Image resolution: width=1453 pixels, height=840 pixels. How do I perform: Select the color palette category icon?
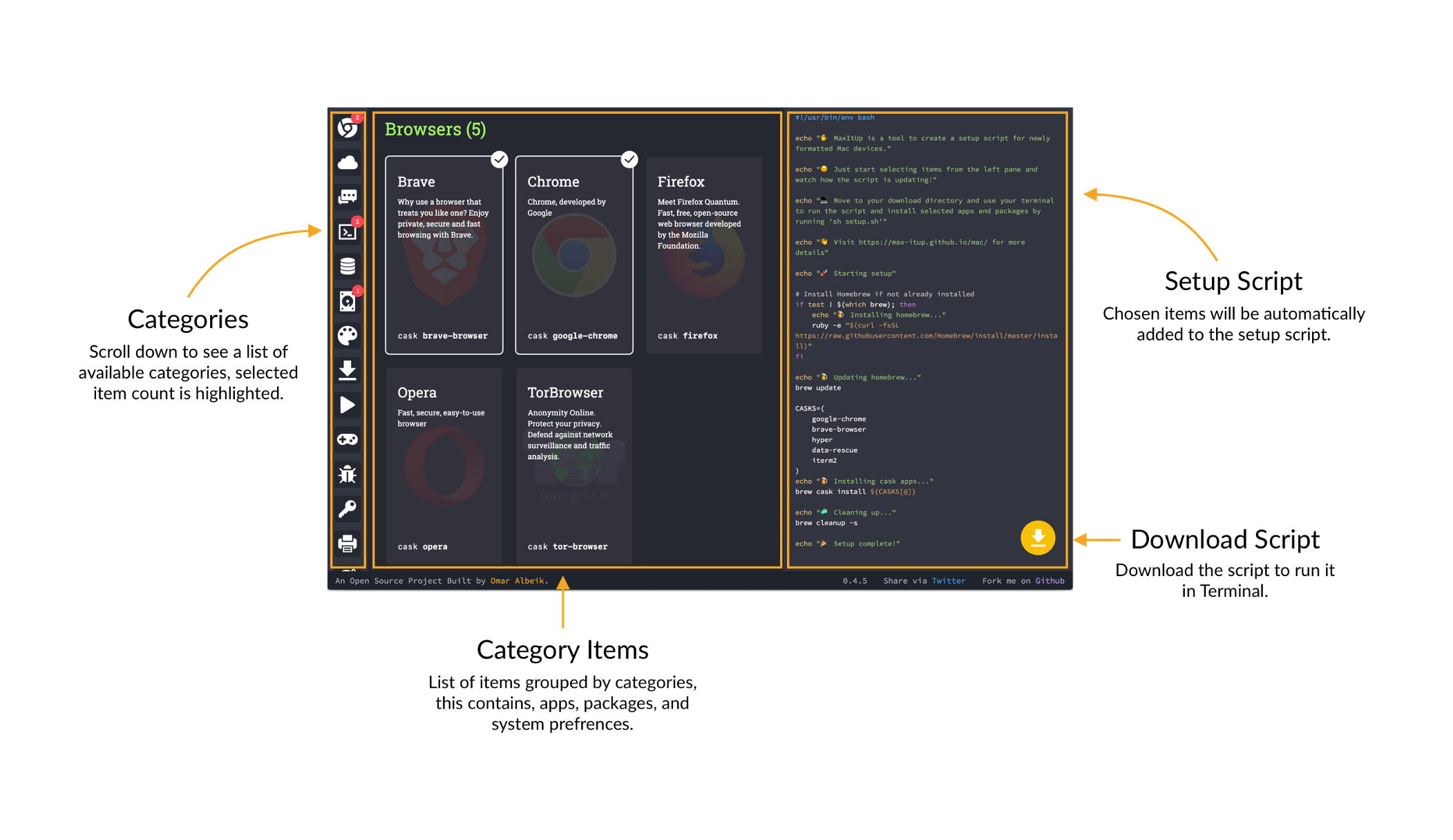click(347, 336)
